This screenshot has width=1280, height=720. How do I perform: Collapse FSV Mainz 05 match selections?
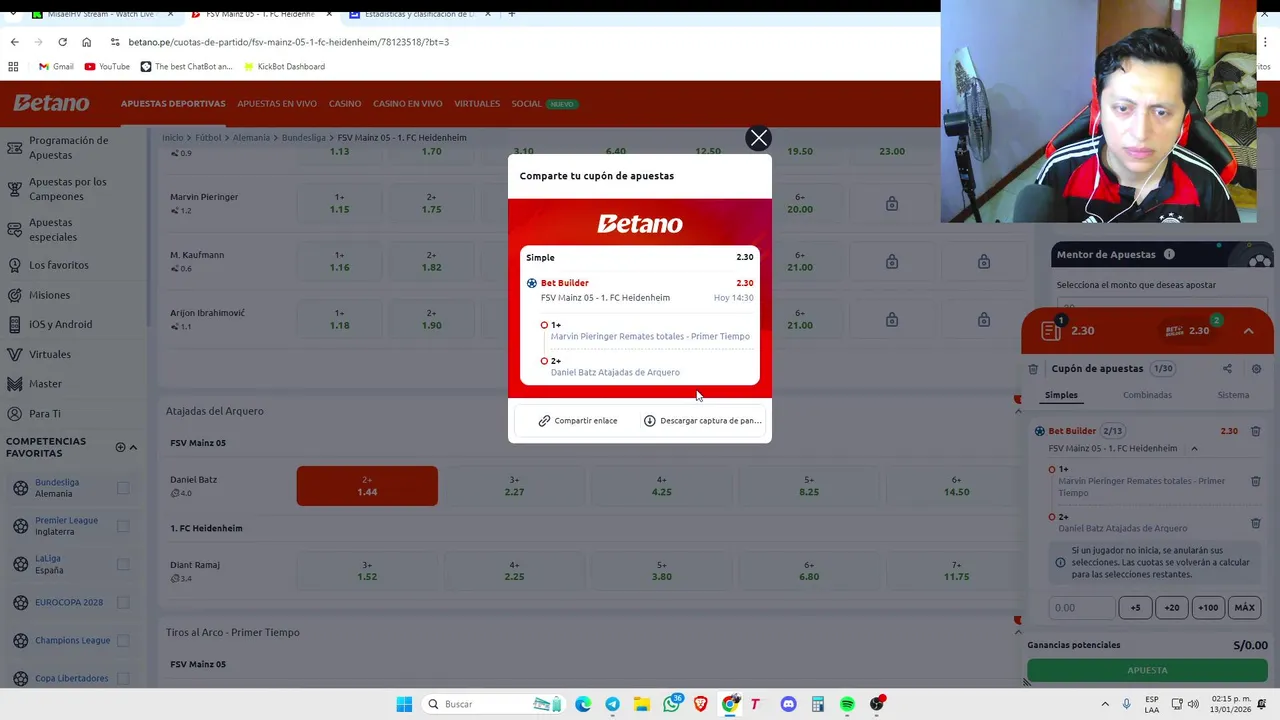coord(1194,449)
